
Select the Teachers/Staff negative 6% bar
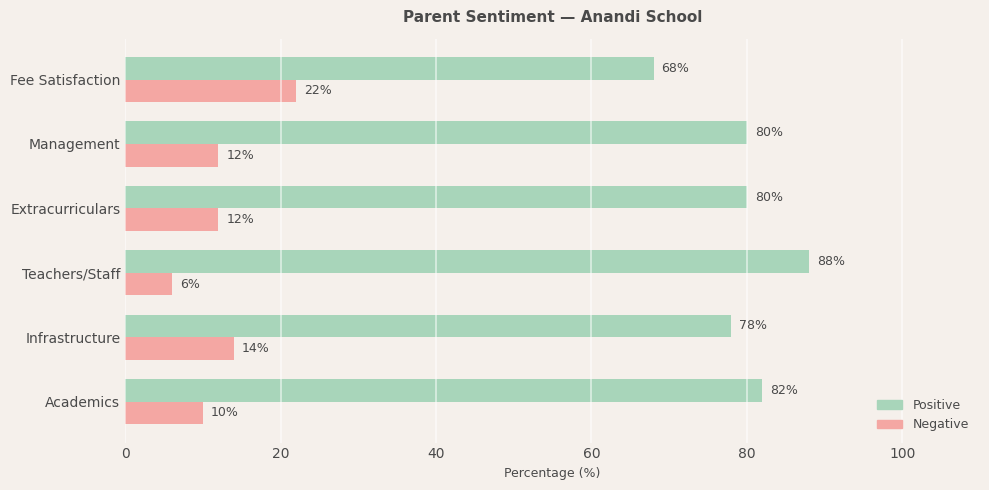click(x=148, y=284)
